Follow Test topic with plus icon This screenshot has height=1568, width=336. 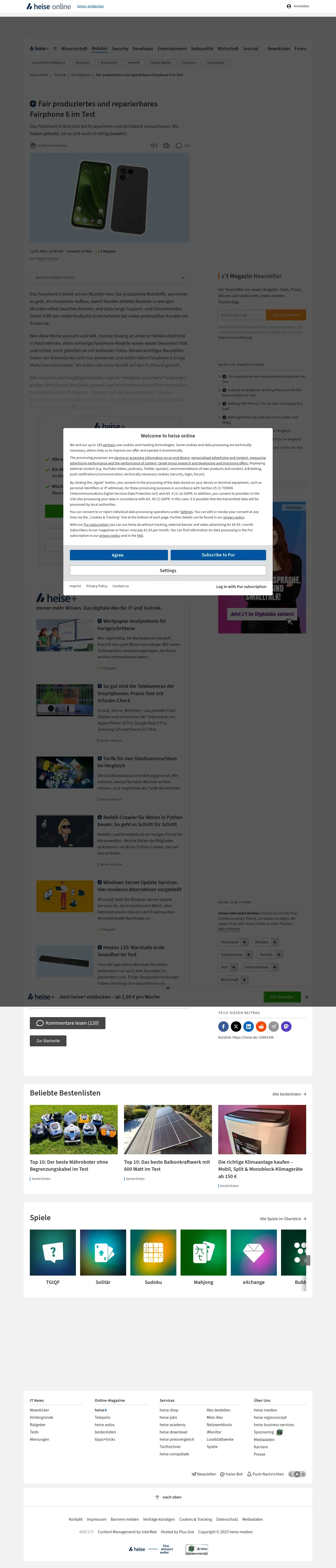tap(234, 967)
